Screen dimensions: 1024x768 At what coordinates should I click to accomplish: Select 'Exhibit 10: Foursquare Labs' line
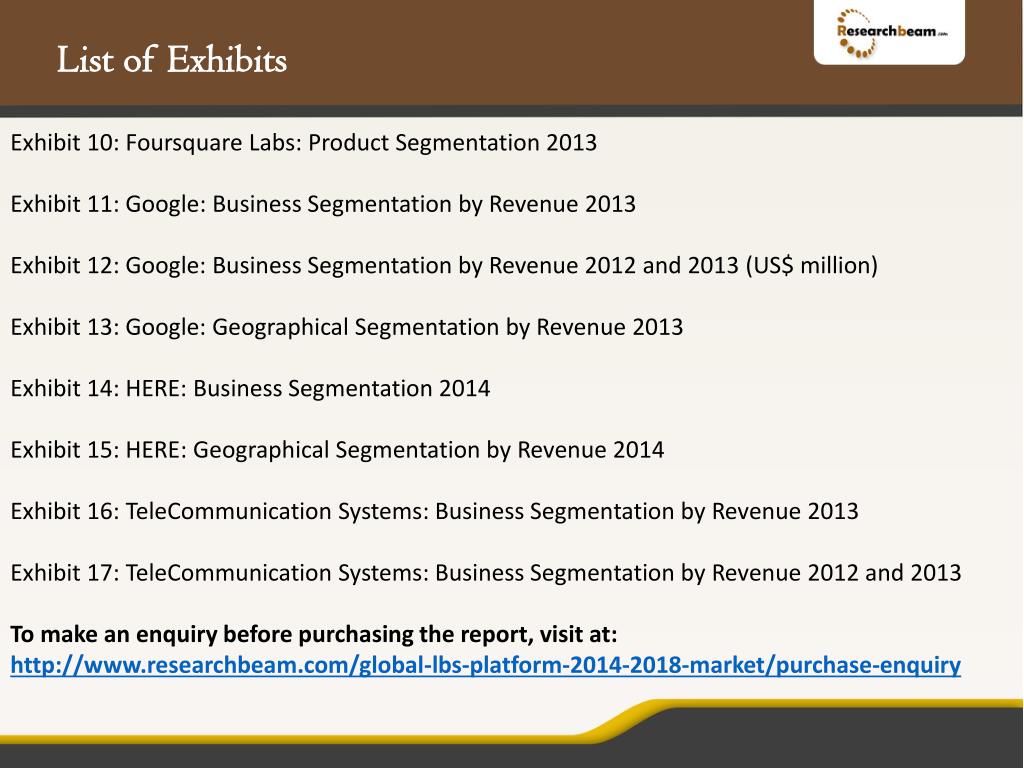(x=304, y=143)
